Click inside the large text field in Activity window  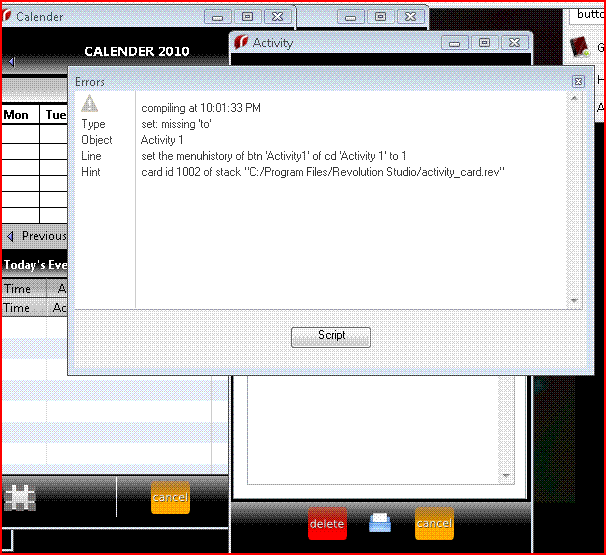373,429
